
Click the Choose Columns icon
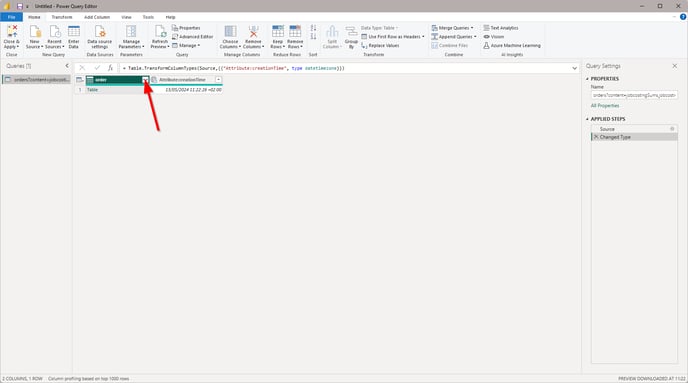(230, 32)
